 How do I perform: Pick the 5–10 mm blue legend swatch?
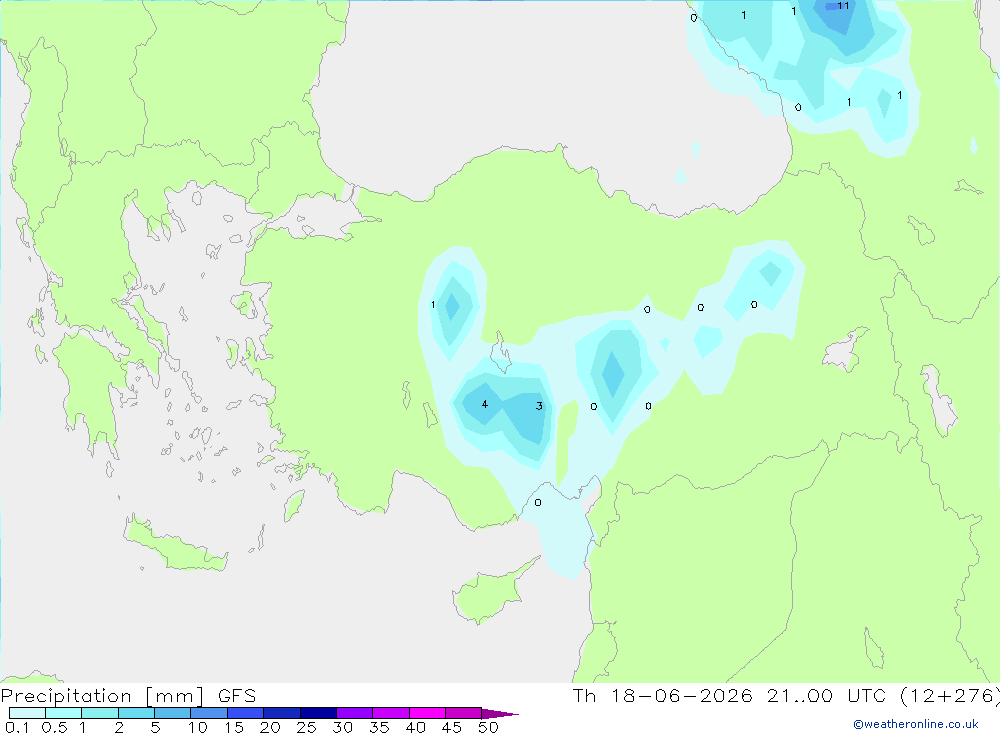click(x=172, y=713)
